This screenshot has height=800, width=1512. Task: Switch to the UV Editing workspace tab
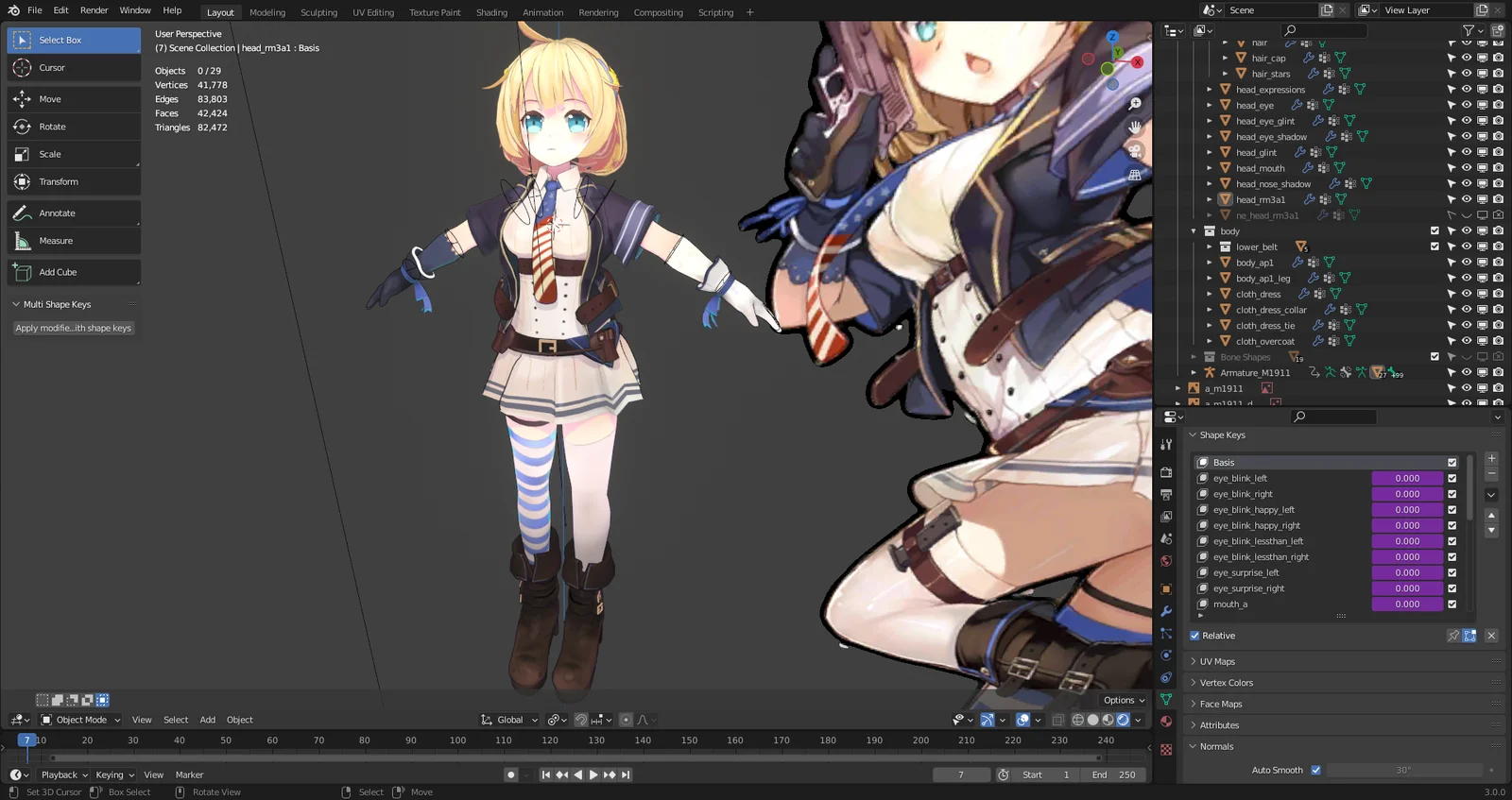coord(373,12)
